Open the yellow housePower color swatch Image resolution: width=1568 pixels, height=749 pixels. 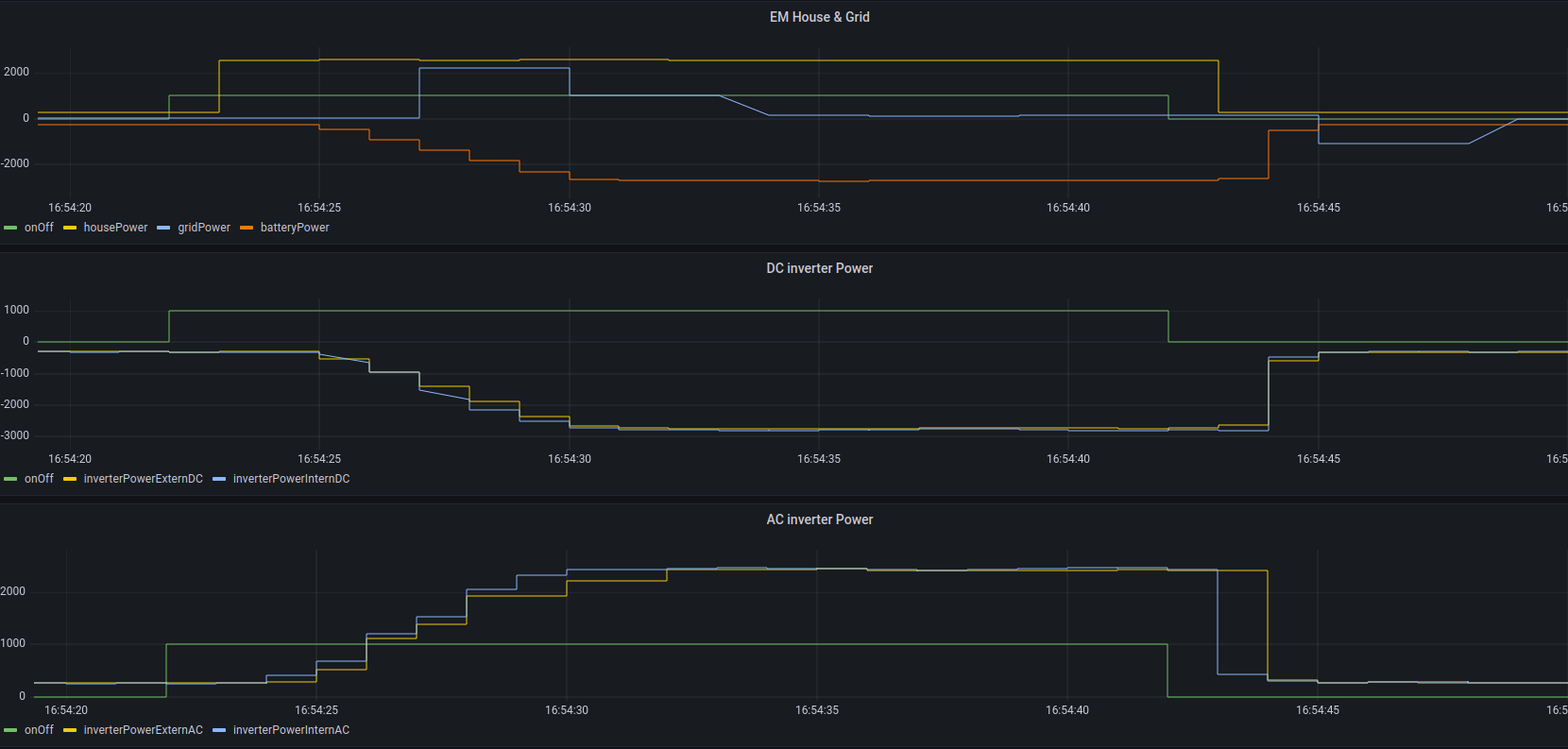point(70,228)
